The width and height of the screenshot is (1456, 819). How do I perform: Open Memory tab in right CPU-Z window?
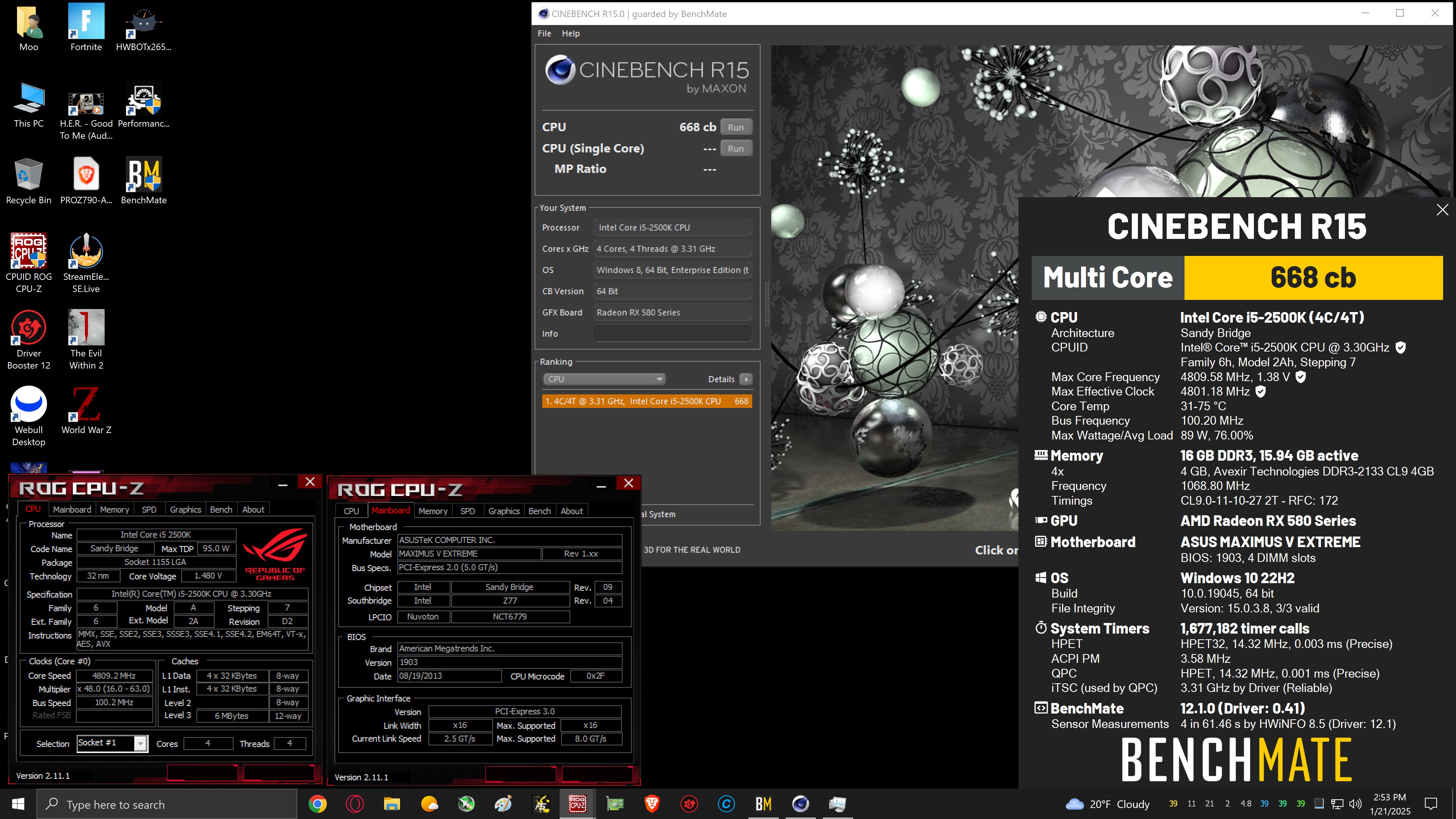433,511
